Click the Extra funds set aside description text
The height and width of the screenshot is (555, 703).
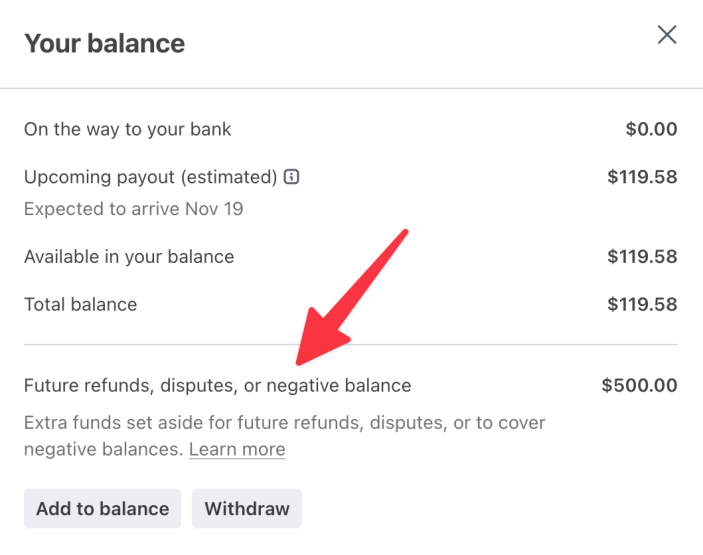pos(285,423)
